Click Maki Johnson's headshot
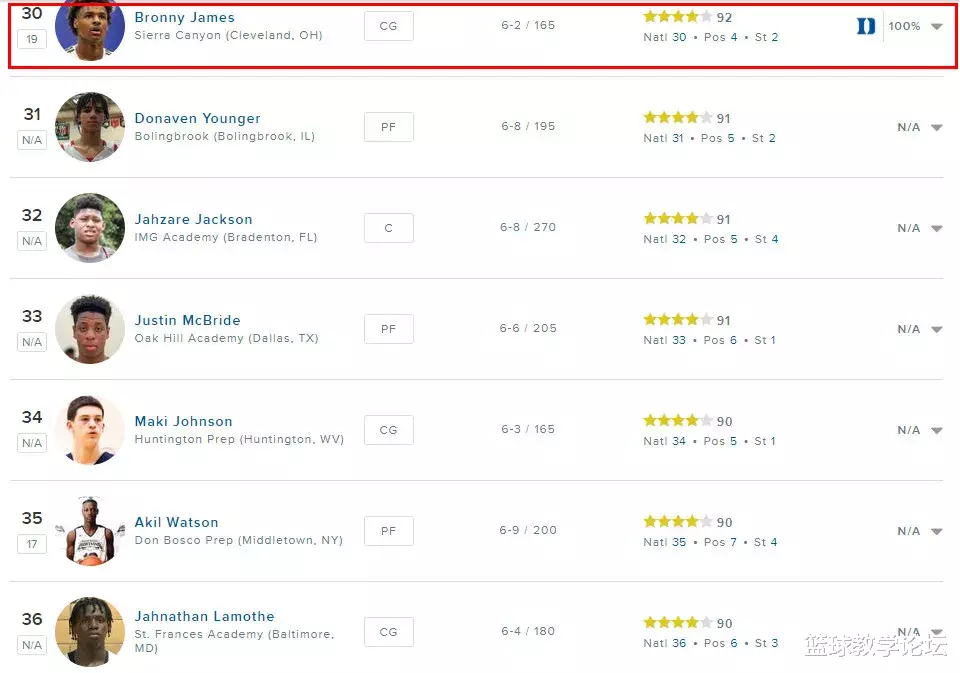 click(x=89, y=430)
